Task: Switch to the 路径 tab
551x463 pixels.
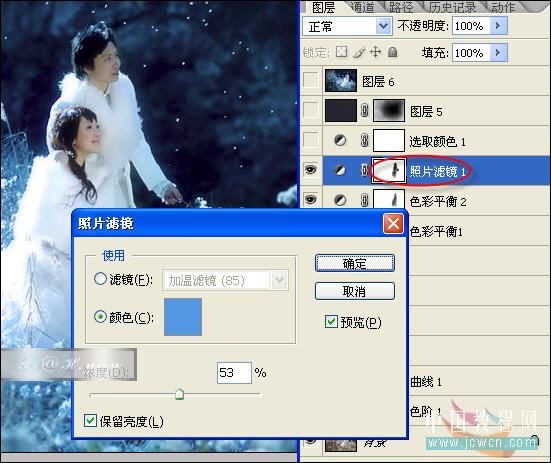Action: [x=401, y=7]
